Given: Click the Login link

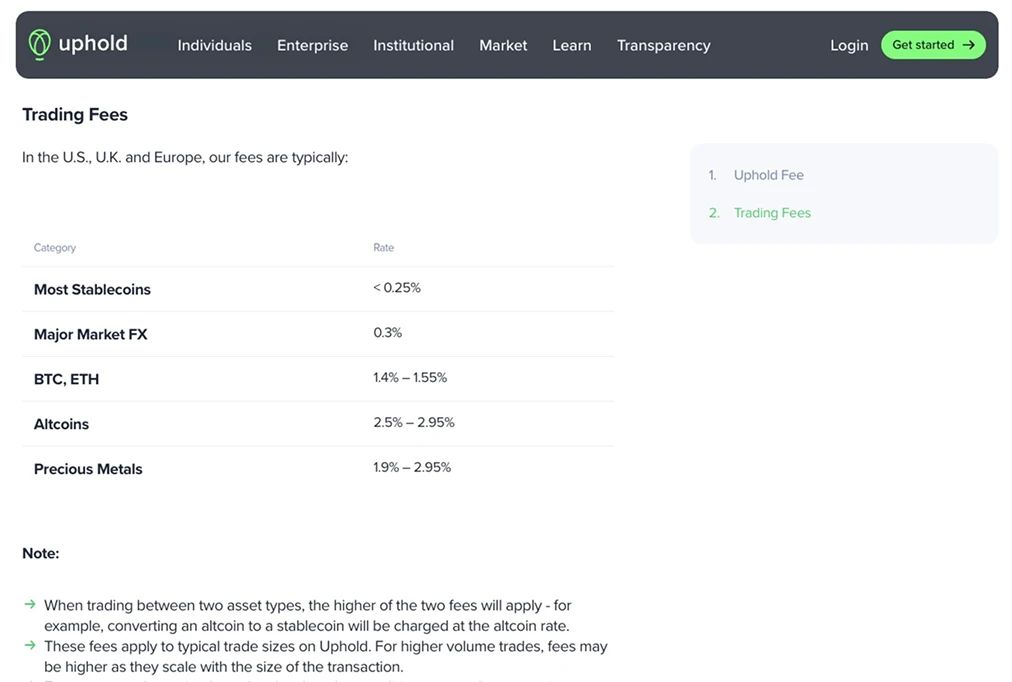Looking at the screenshot, I should click(x=849, y=45).
